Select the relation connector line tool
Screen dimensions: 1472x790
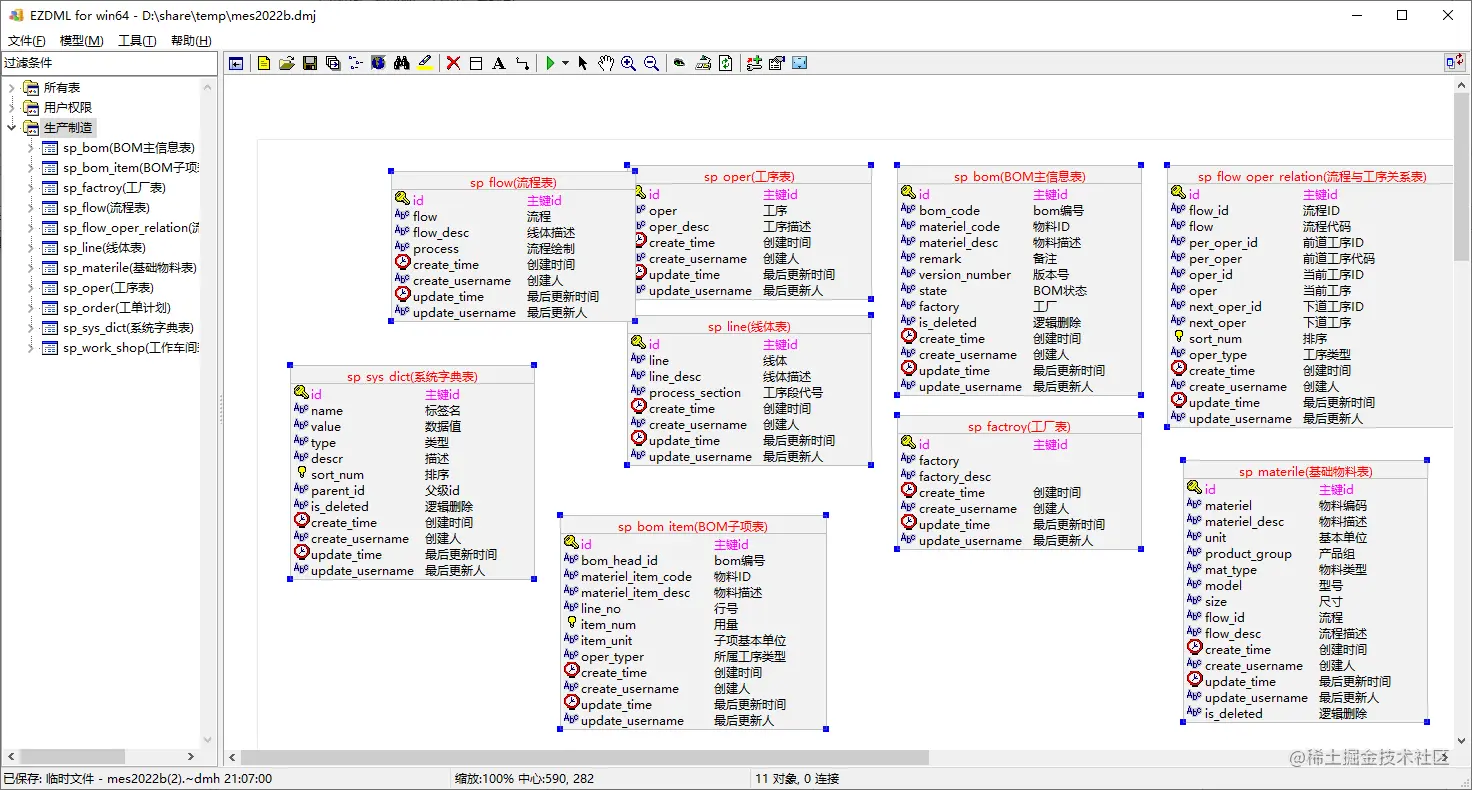point(524,63)
